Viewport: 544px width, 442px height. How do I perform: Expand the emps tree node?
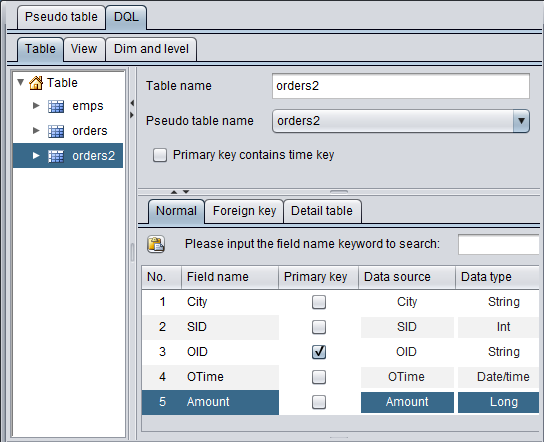point(36,105)
